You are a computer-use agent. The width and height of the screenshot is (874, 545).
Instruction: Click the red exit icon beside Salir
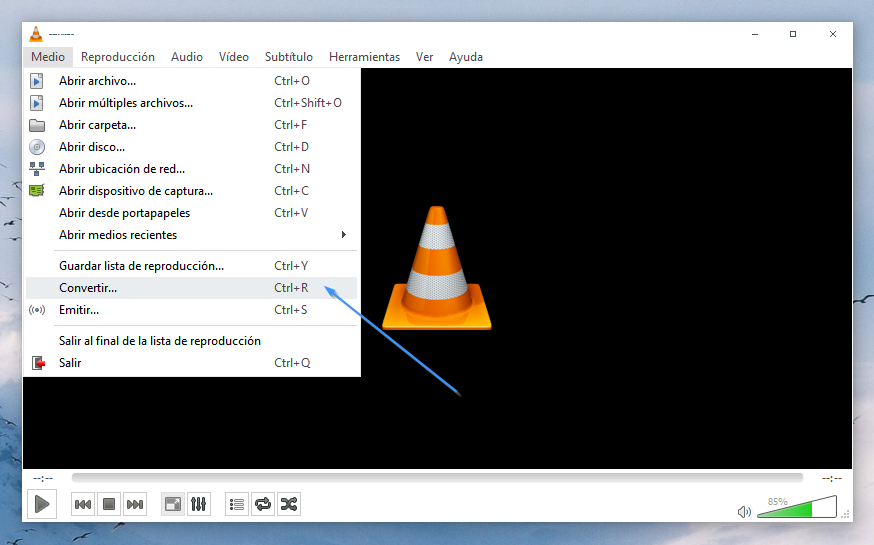coord(38,363)
